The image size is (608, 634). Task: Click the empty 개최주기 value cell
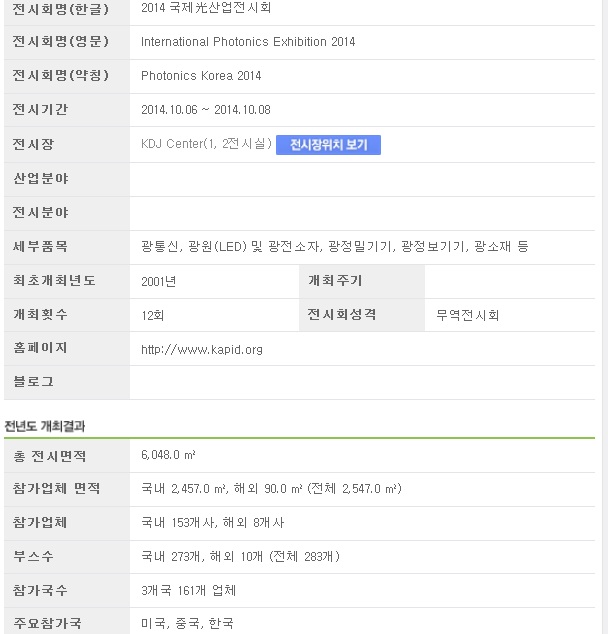coord(510,281)
